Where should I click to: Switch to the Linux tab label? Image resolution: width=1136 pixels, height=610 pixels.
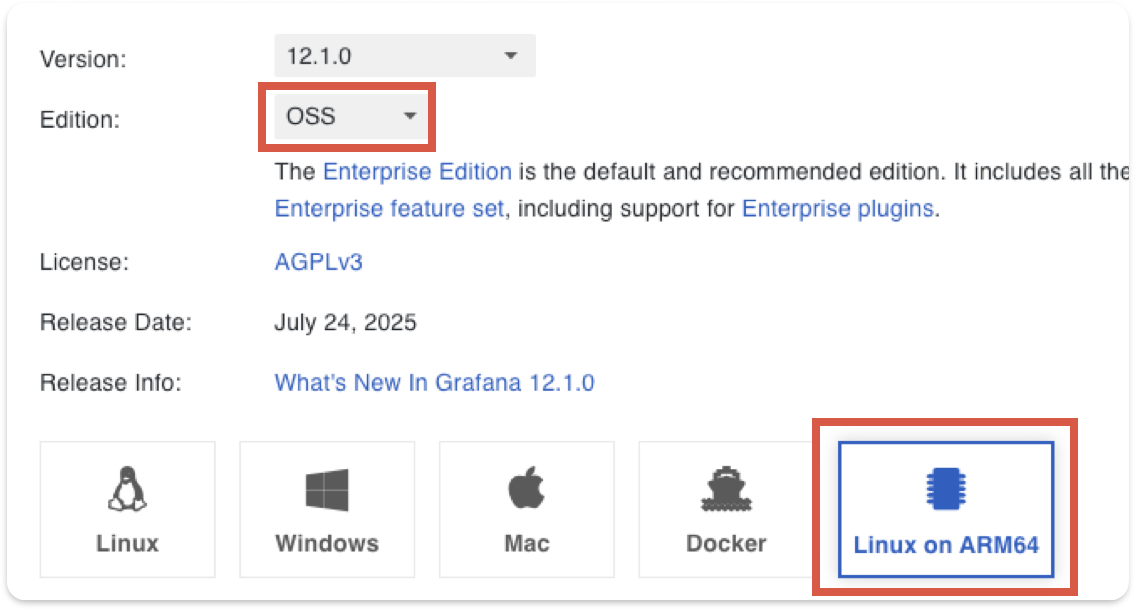pyautogui.click(x=127, y=543)
